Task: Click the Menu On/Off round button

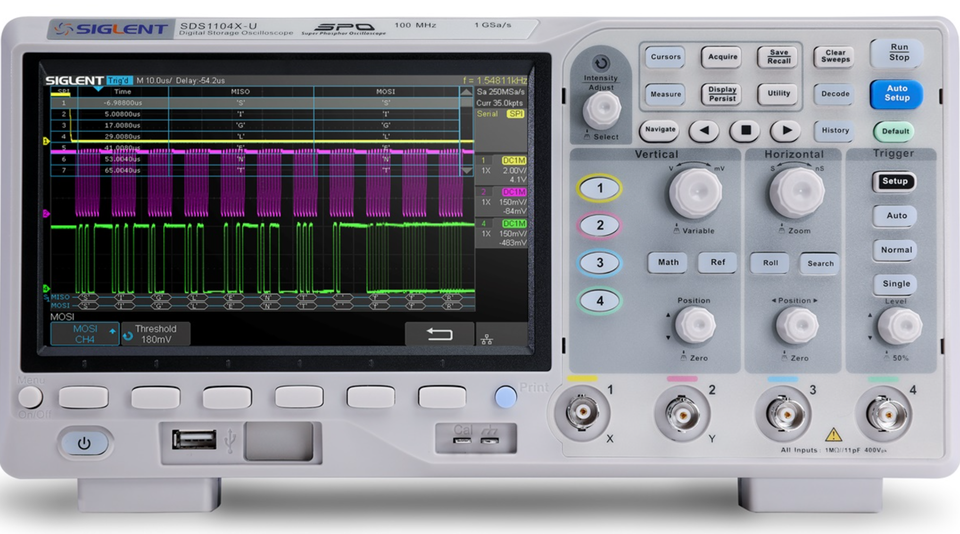Action: (x=31, y=397)
